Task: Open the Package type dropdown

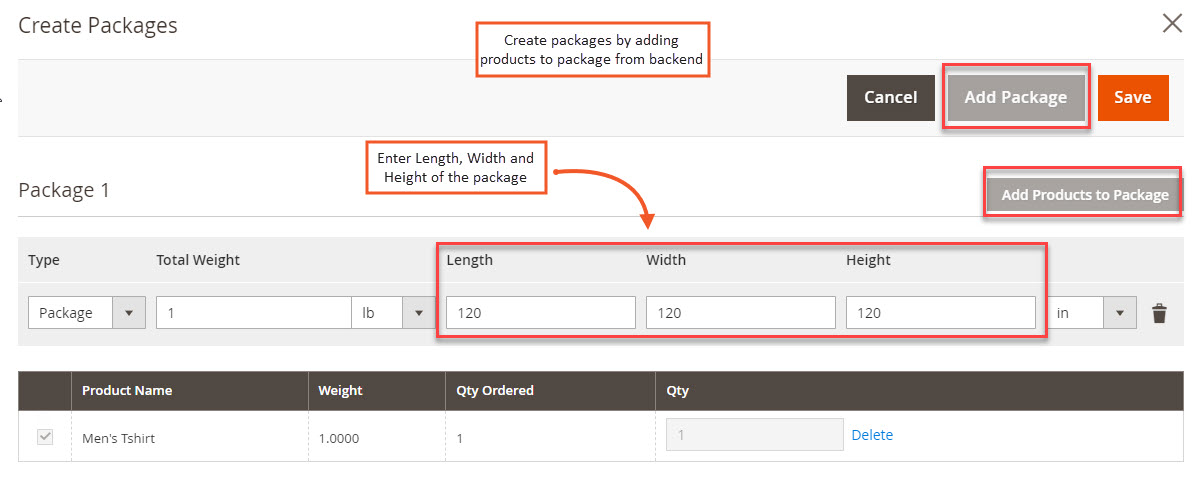Action: point(87,313)
